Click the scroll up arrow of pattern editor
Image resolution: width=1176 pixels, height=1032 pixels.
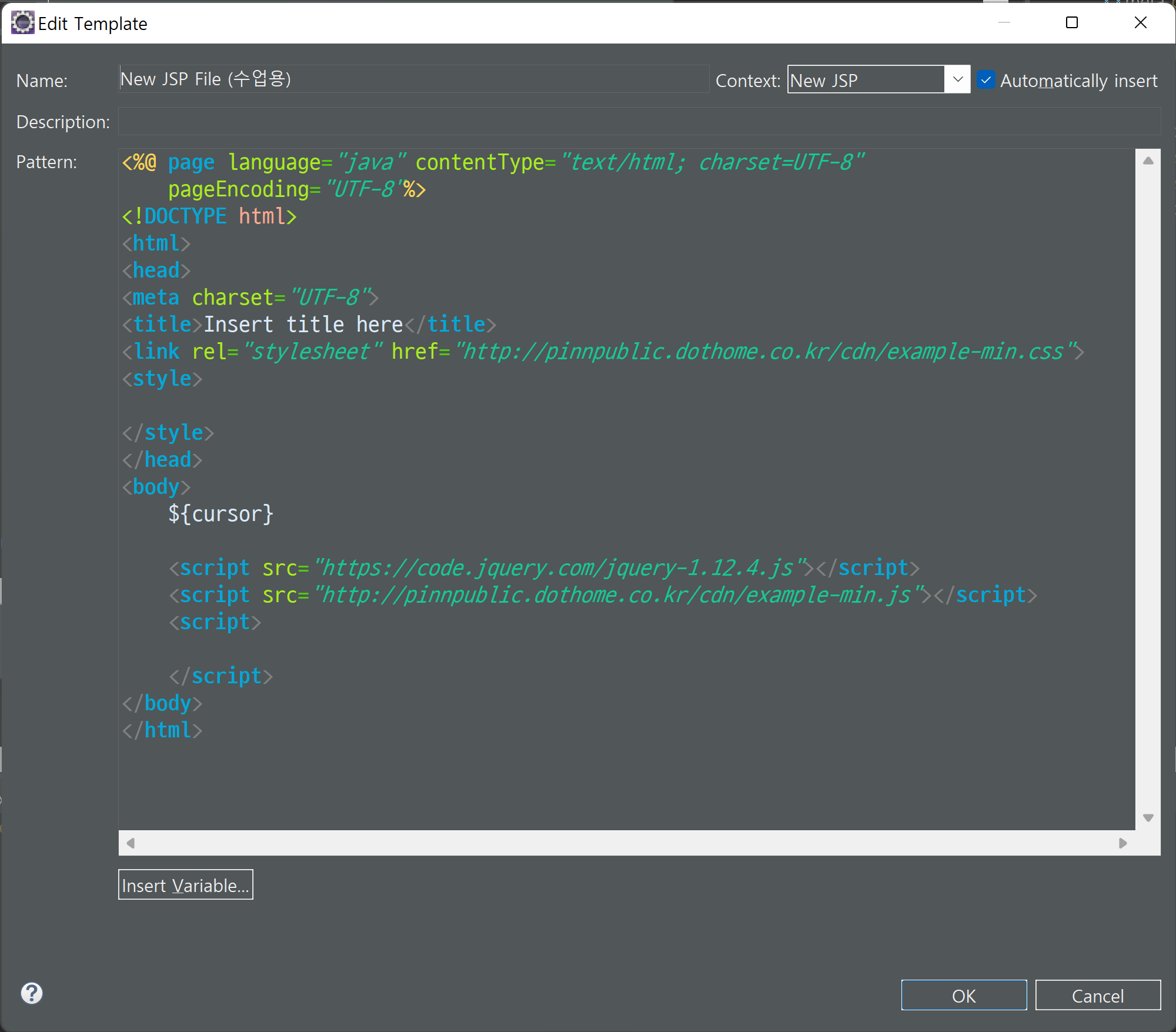pos(1148,161)
